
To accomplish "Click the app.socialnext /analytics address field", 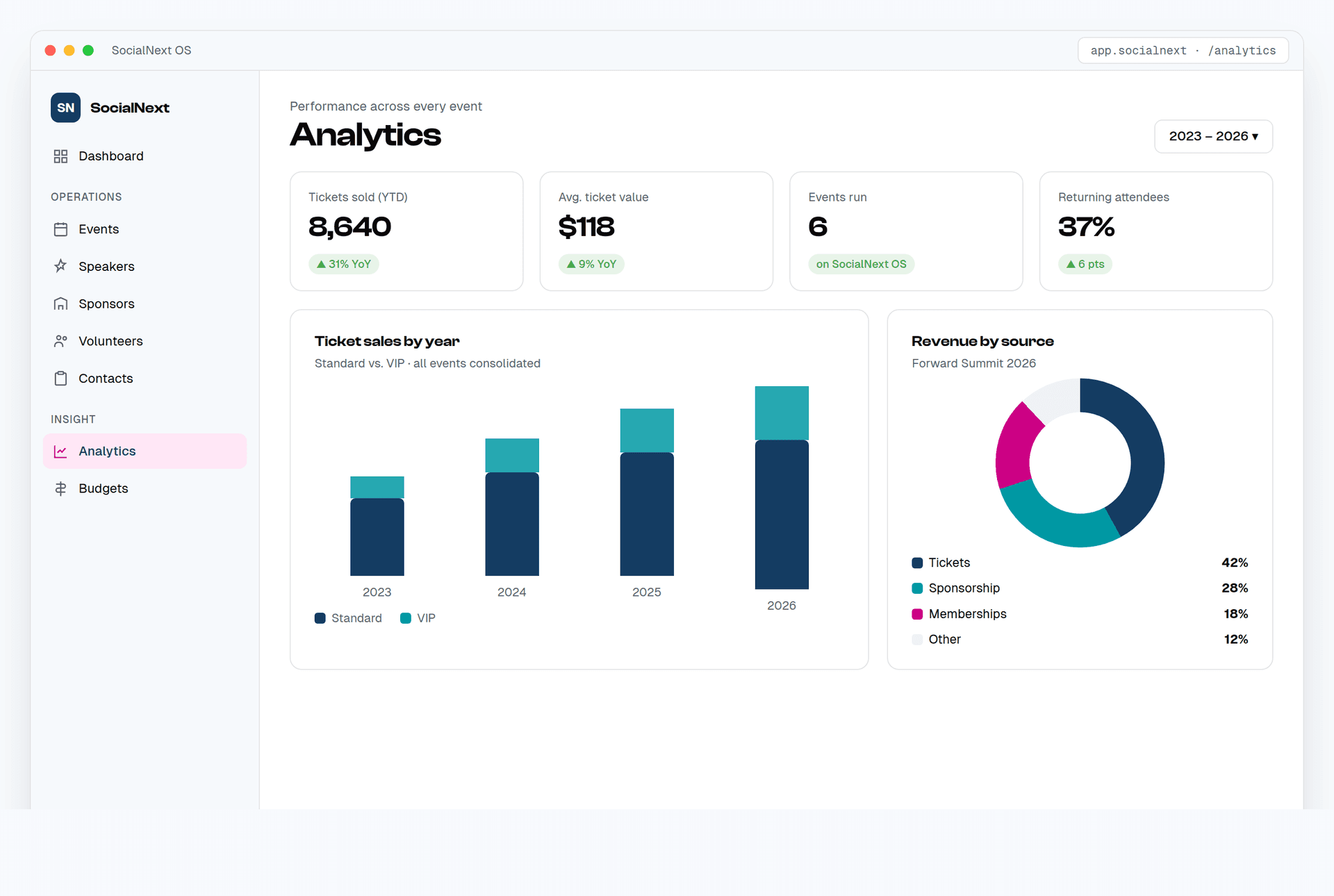I will [1183, 51].
